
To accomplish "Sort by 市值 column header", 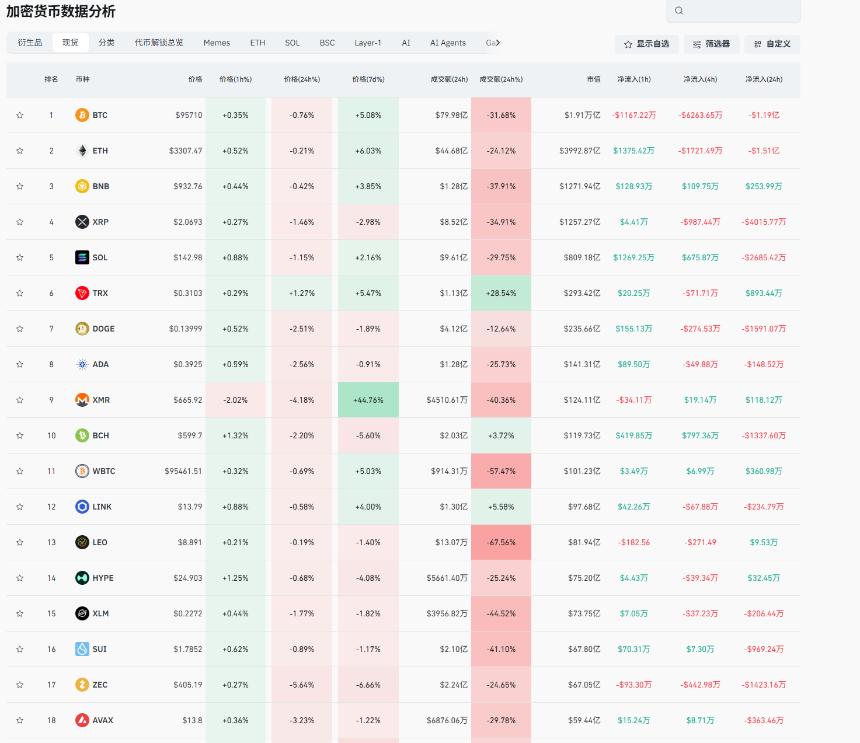I will (x=593, y=79).
